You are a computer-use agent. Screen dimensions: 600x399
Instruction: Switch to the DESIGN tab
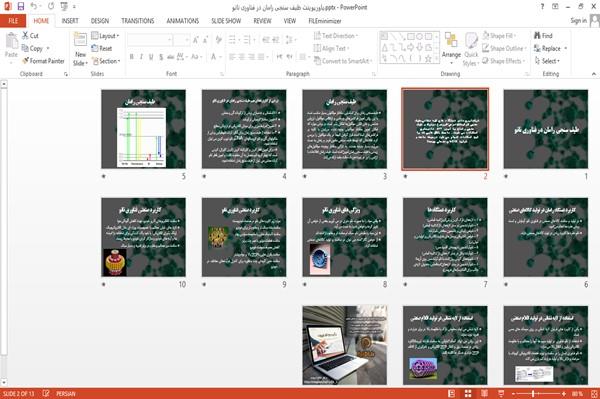pyautogui.click(x=100, y=21)
